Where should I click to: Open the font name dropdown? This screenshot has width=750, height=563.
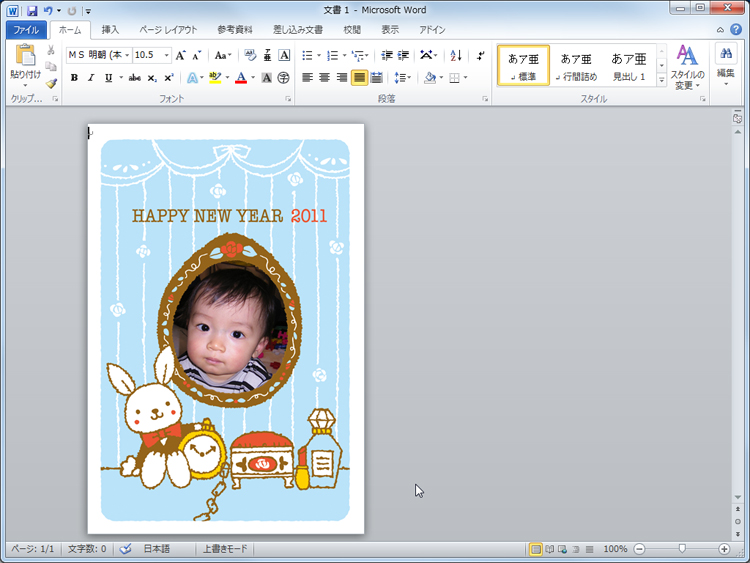click(x=127, y=55)
